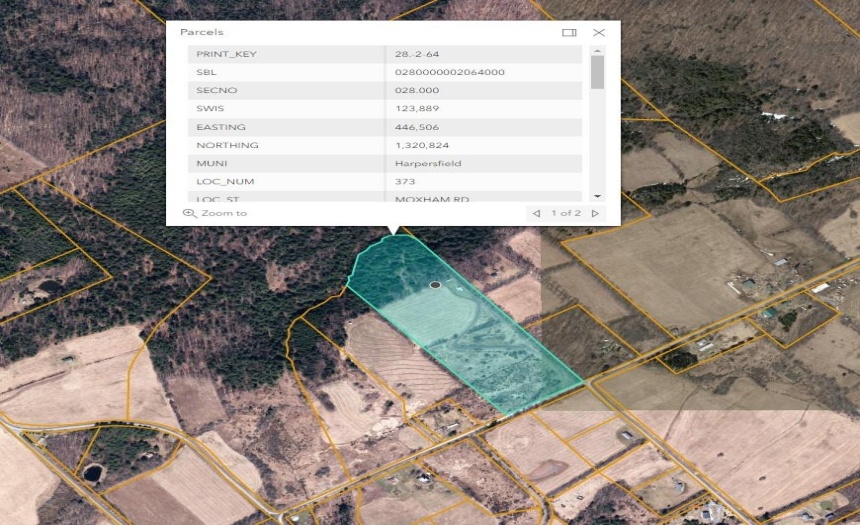This screenshot has height=525, width=860.
Task: Click the Zoom to magnifier icon
Action: [189, 213]
